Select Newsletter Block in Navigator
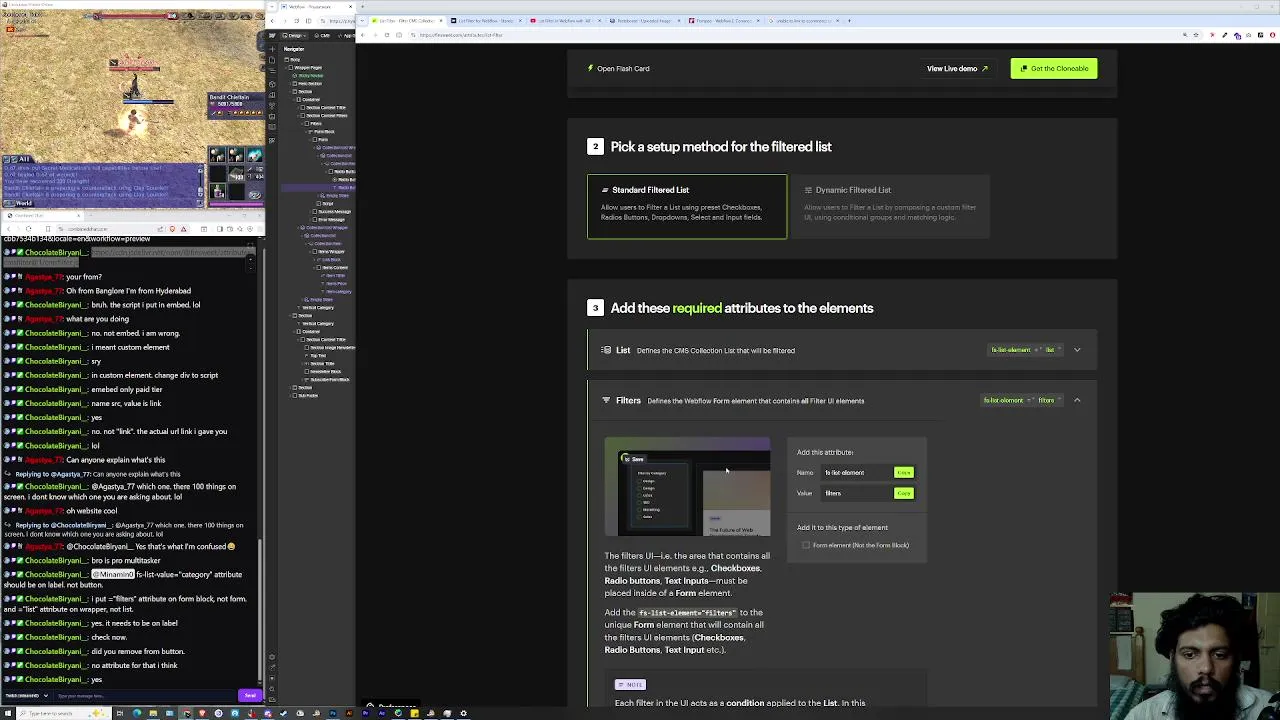Viewport: 1280px width, 720px height. coord(326,371)
